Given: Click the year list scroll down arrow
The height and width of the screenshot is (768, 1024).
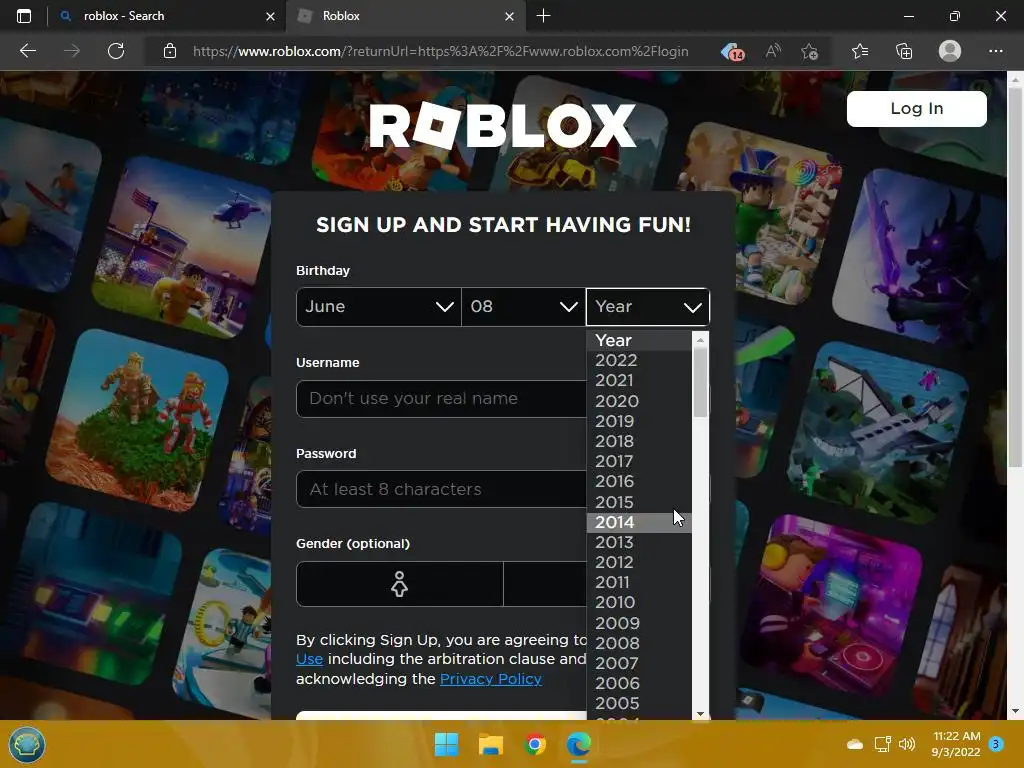Looking at the screenshot, I should (x=700, y=714).
